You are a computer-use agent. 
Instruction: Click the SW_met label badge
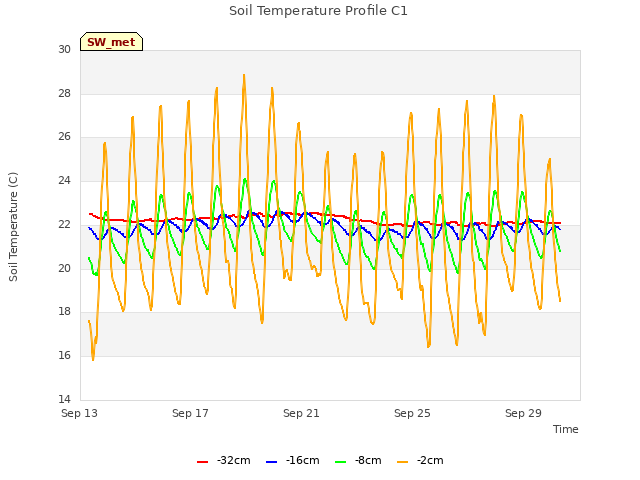[x=111, y=42]
